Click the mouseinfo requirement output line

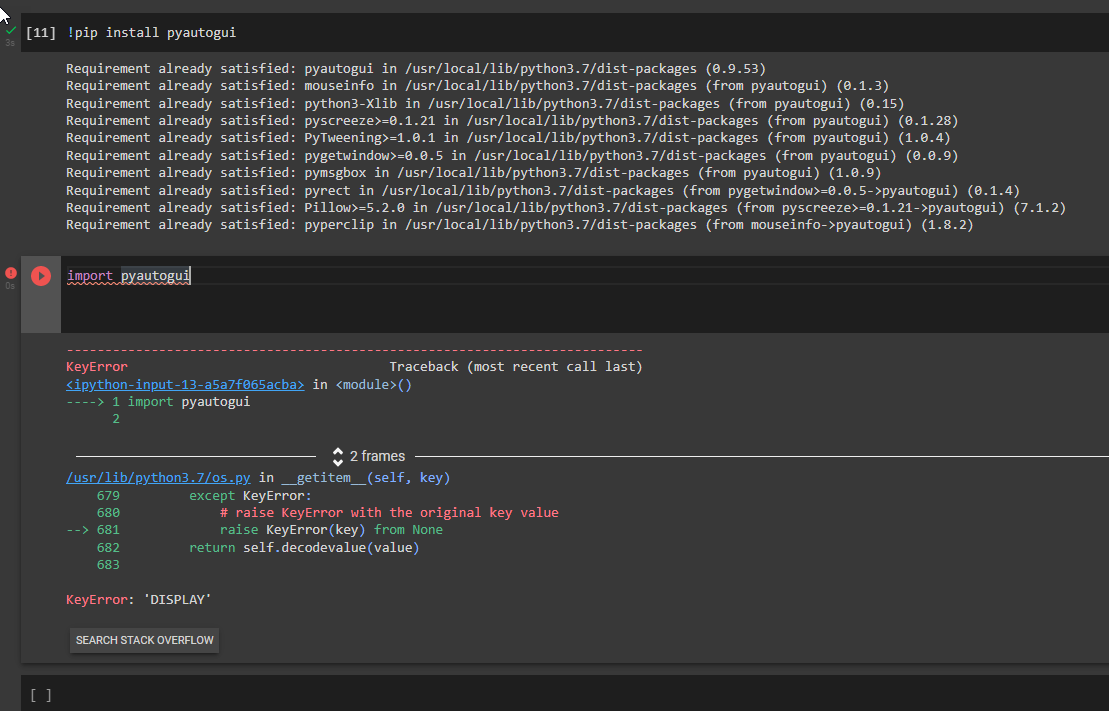click(477, 86)
